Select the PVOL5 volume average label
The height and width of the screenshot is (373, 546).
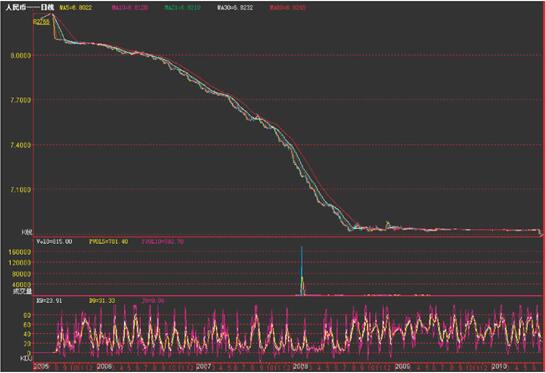point(109,241)
